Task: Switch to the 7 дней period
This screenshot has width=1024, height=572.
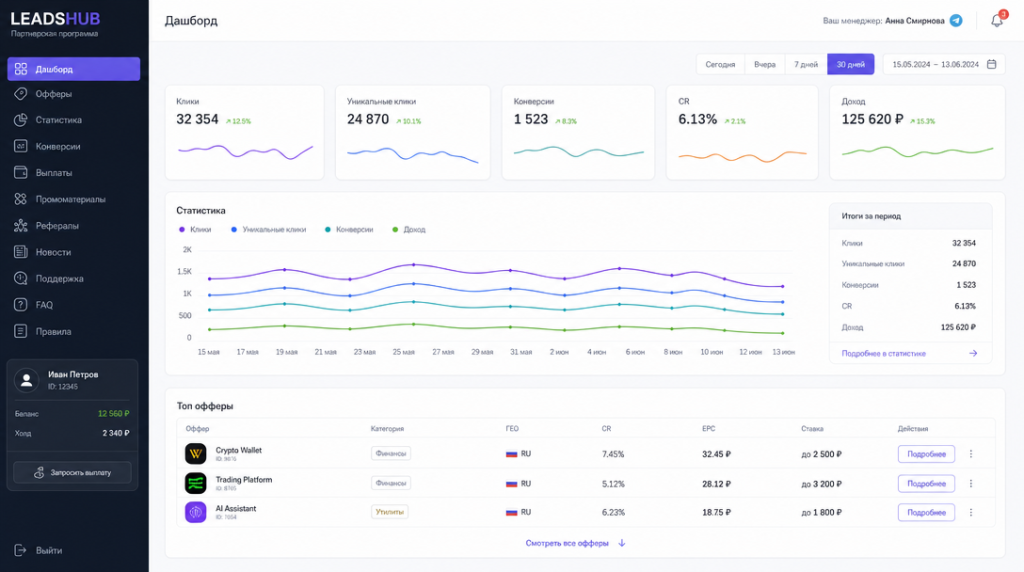Action: [x=806, y=64]
